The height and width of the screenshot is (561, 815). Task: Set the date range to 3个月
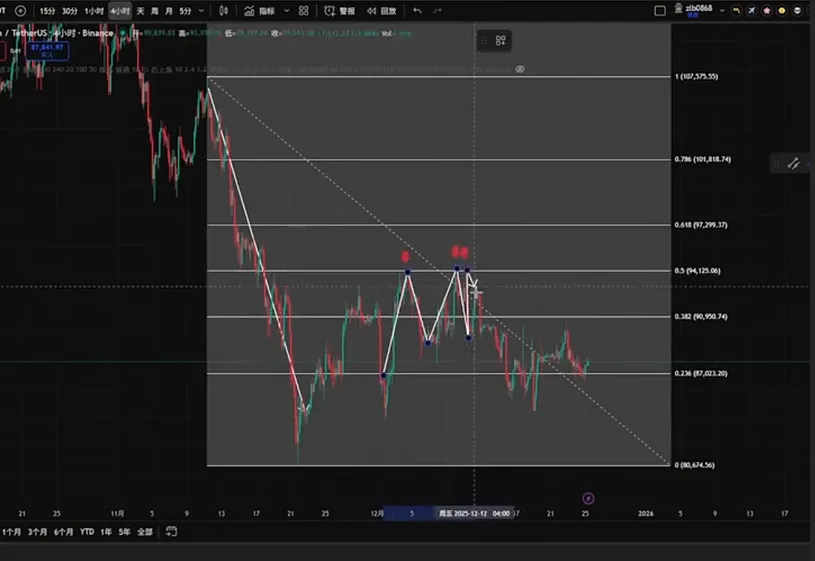click(38, 531)
